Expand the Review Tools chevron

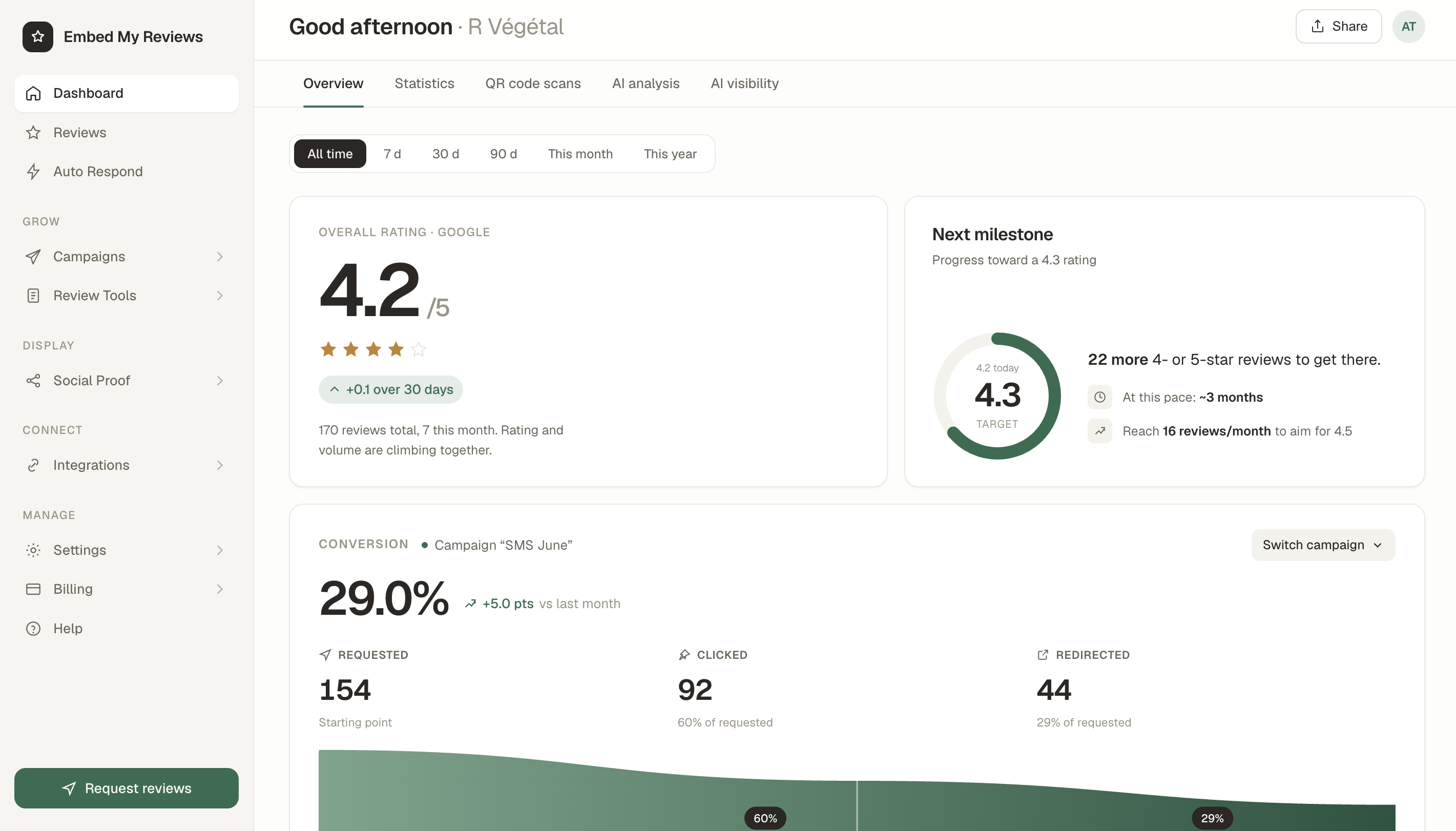[220, 295]
